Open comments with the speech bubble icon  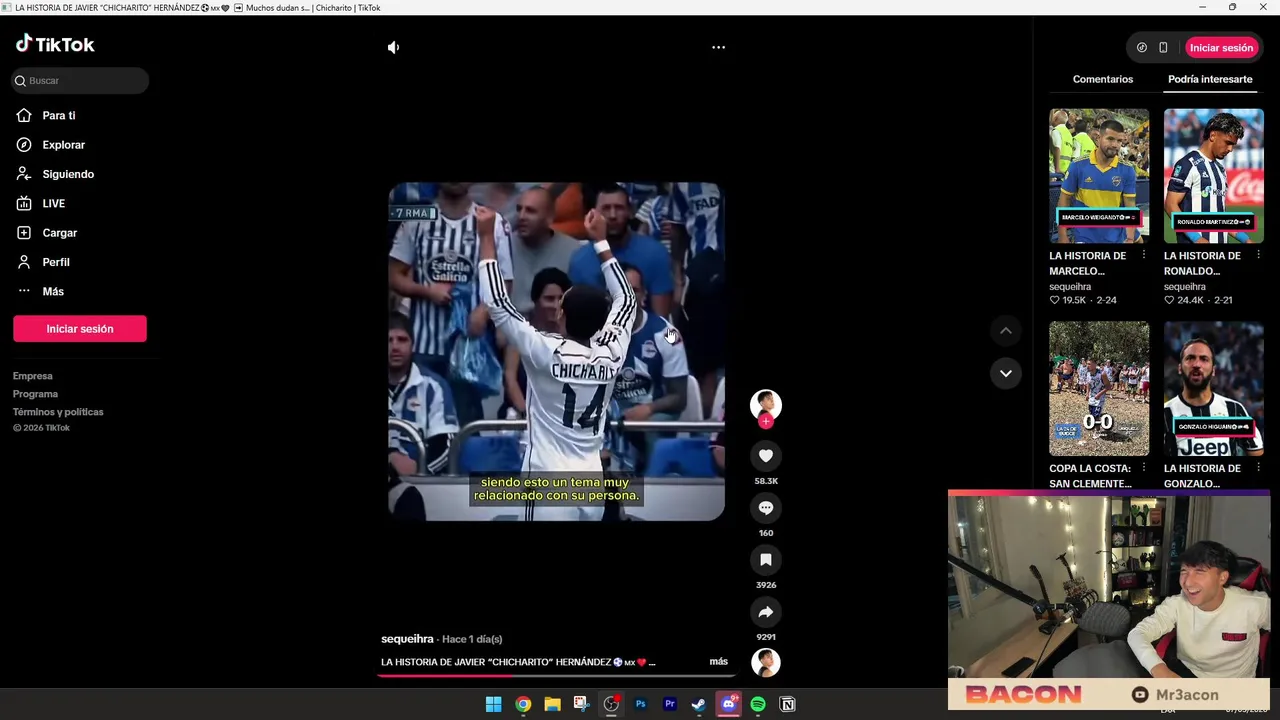766,508
